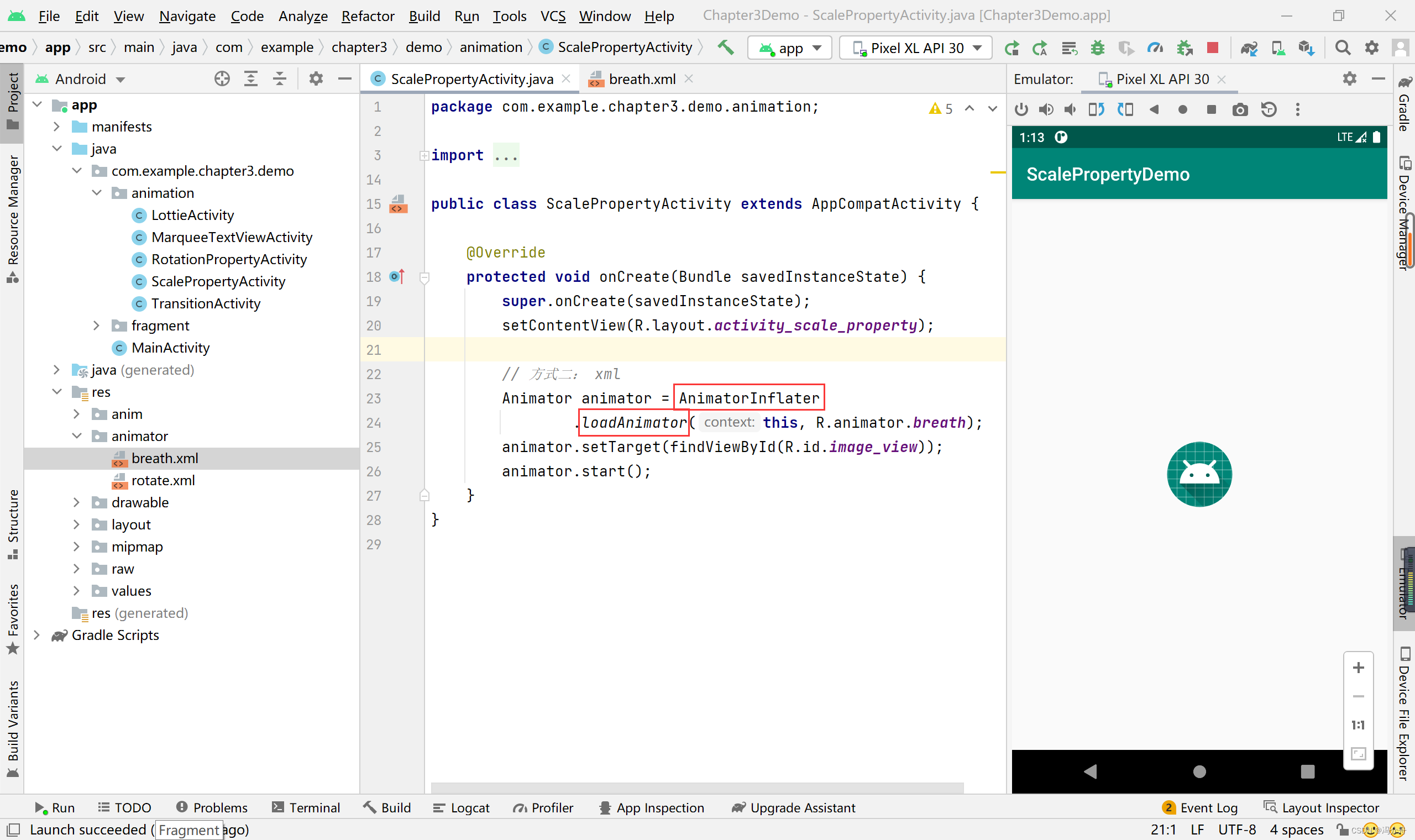This screenshot has width=1415, height=840.
Task: Click the Select Opened File target icon
Action: (222, 78)
